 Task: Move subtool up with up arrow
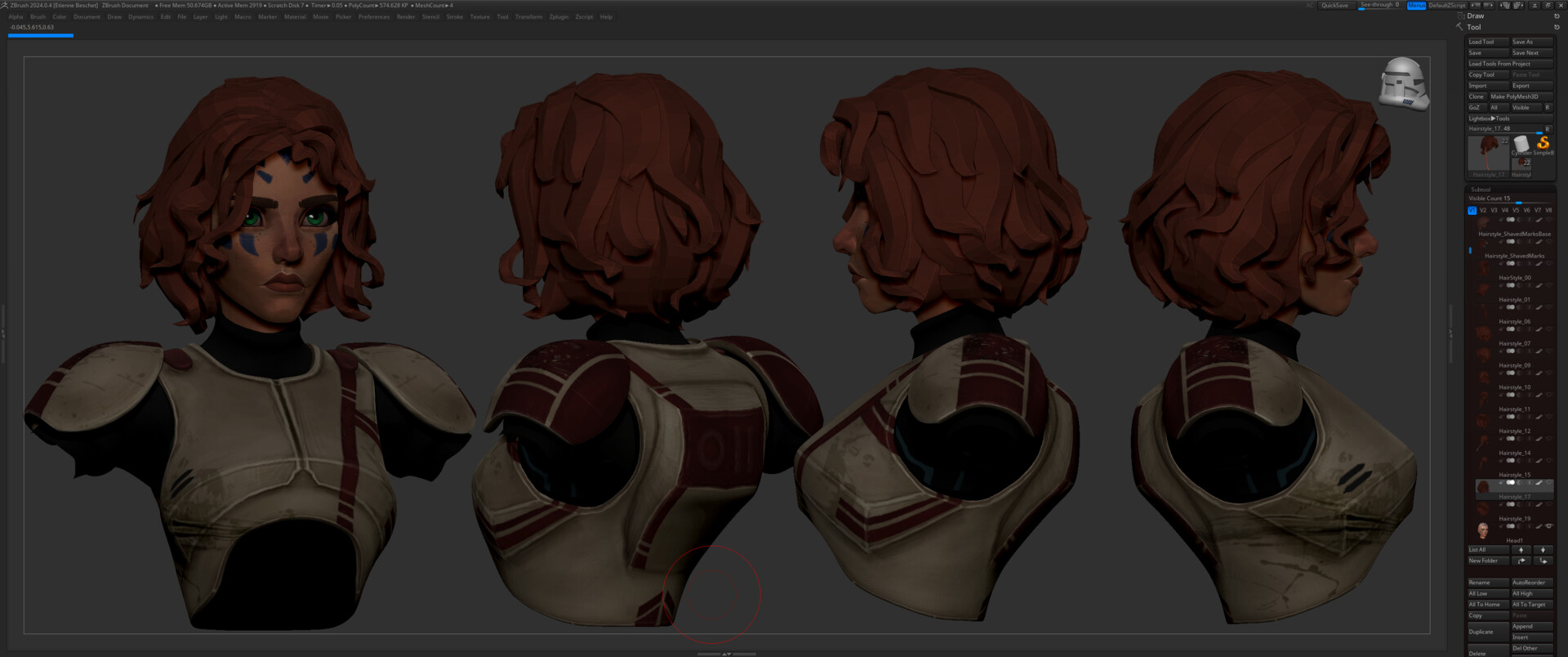point(1521,550)
